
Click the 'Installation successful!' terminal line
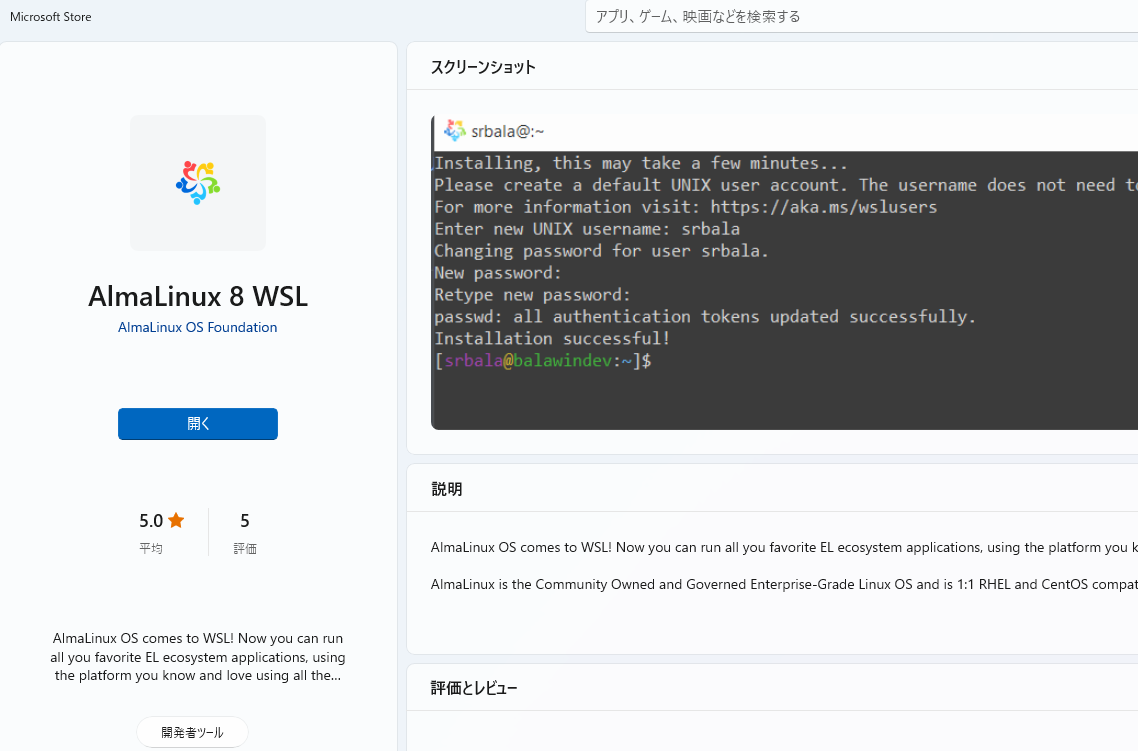point(552,339)
